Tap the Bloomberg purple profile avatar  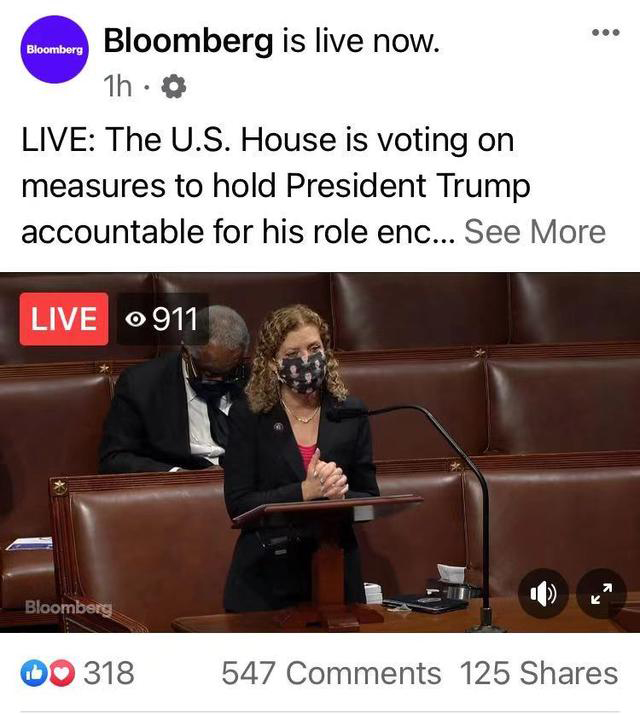(55, 49)
